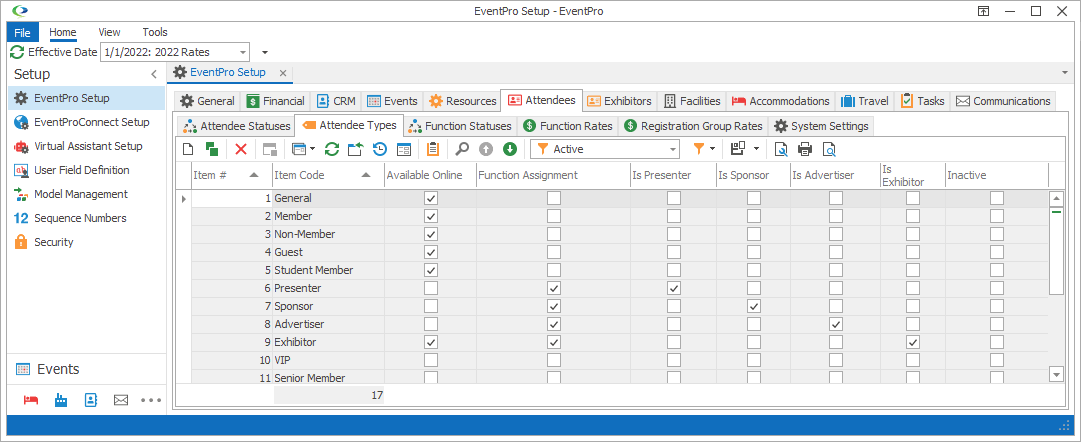Open the quick access customize arrow
1081x442 pixels.
pyautogui.click(x=265, y=52)
